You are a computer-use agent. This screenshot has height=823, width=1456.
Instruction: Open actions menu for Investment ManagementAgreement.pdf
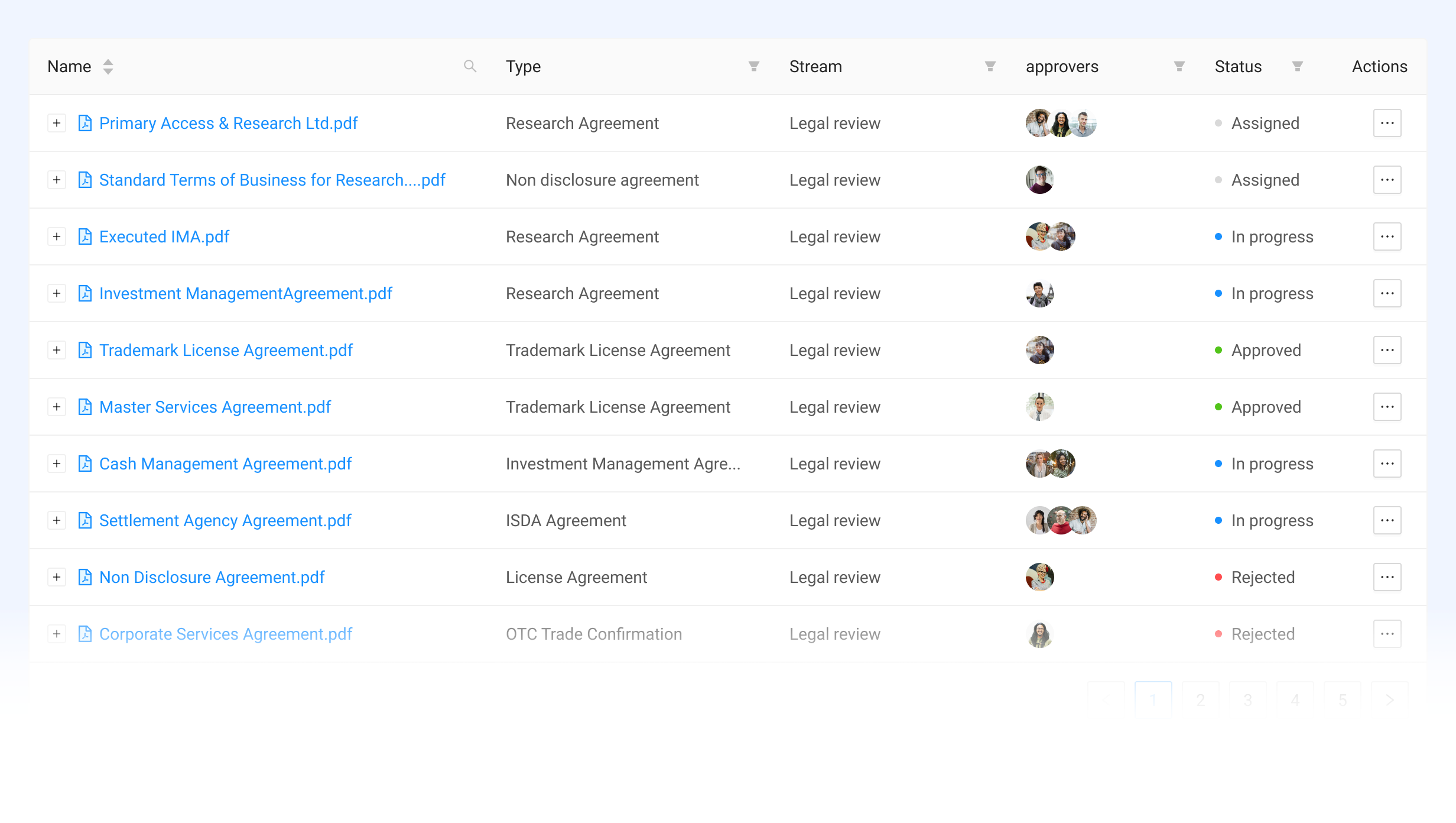pos(1387,293)
